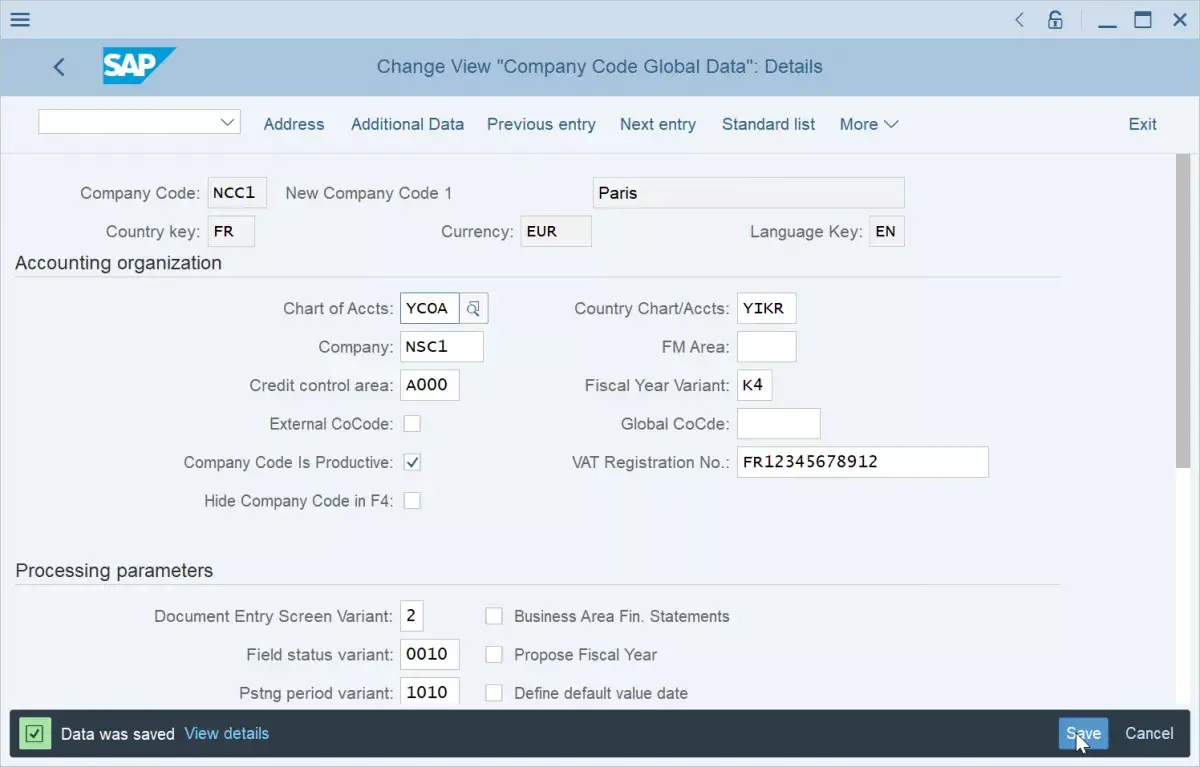Click the Currency field EUR
Viewport: 1200px width, 767px height.
tap(556, 231)
